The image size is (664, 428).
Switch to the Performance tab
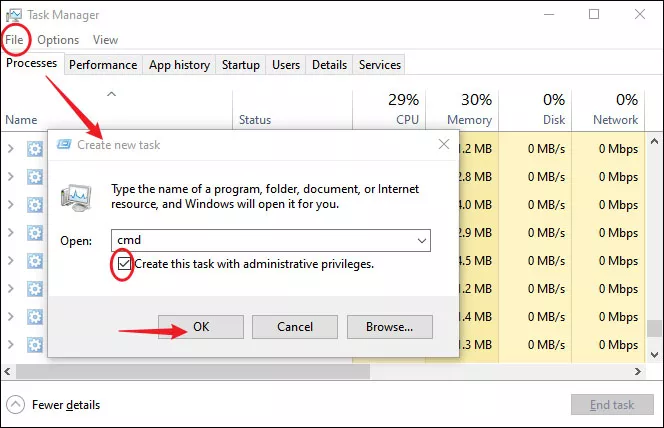pos(103,65)
